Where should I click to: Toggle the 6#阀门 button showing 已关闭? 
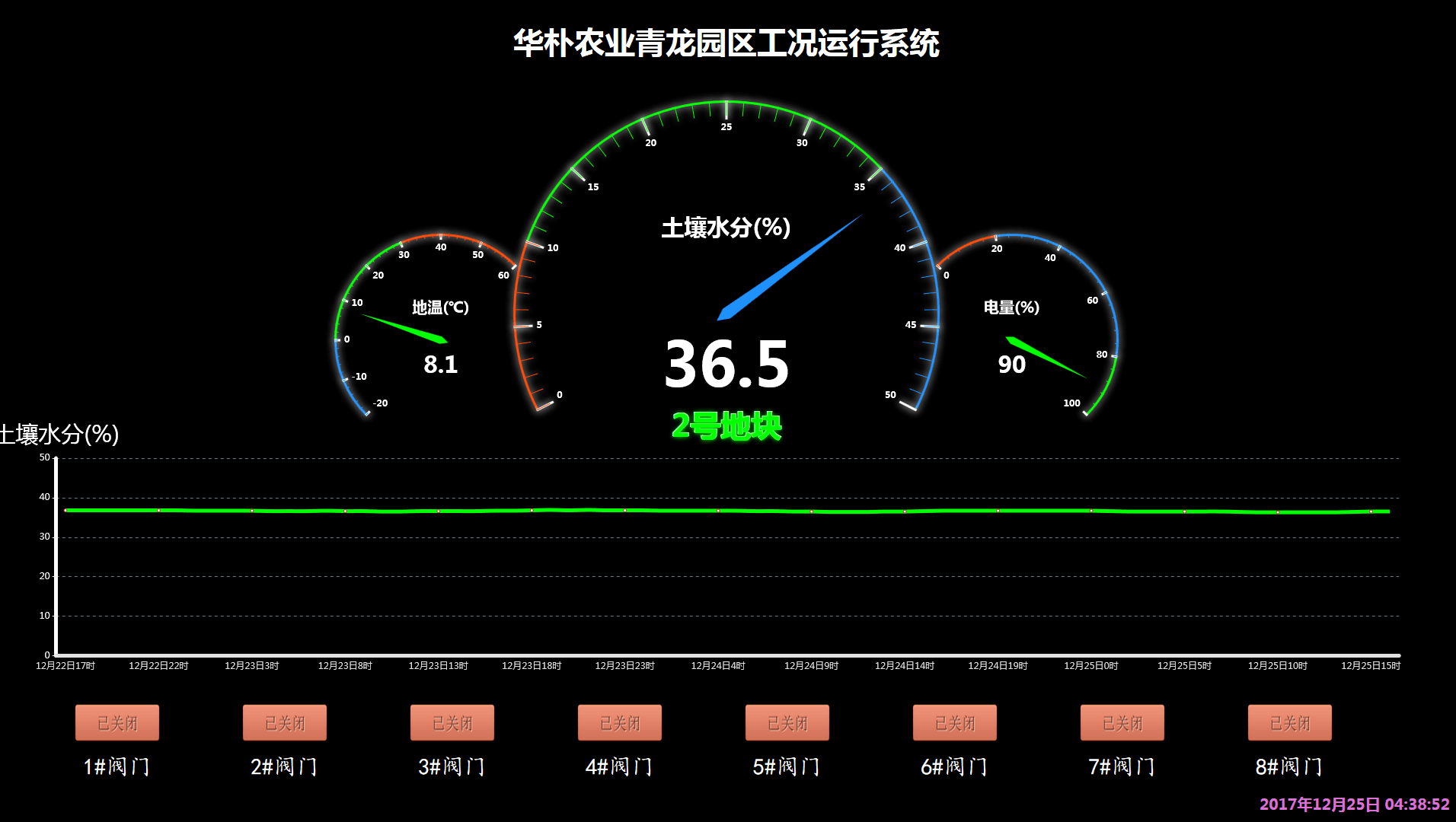coord(955,722)
